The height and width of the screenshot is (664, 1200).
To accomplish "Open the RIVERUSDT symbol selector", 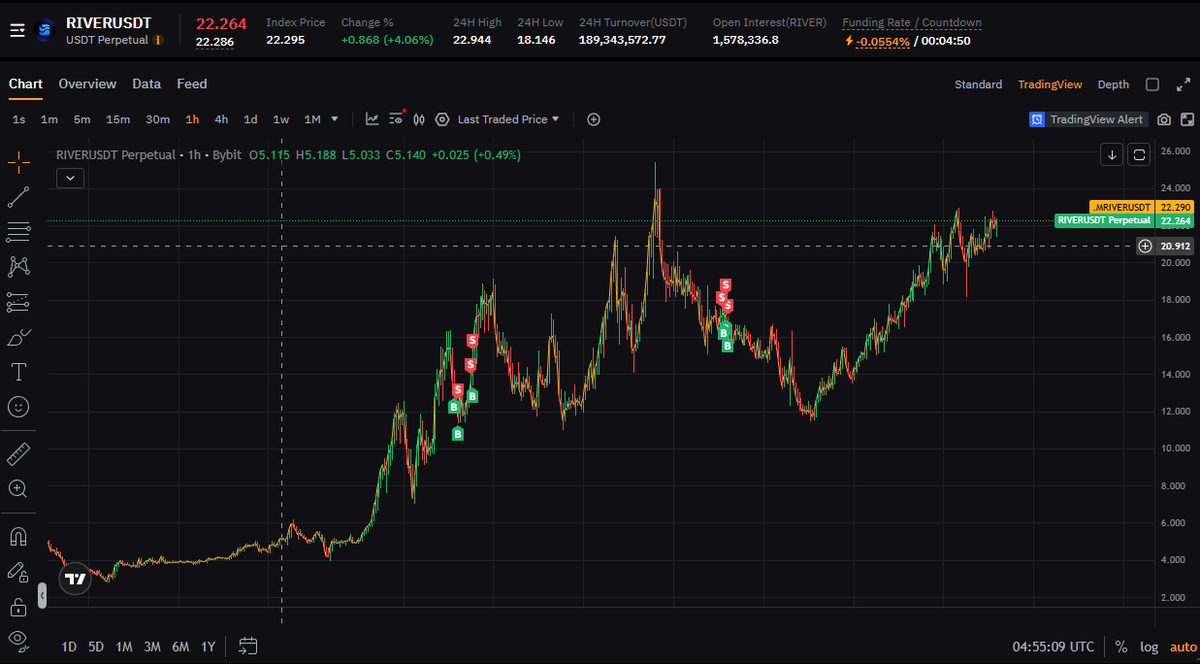I will [x=108, y=22].
